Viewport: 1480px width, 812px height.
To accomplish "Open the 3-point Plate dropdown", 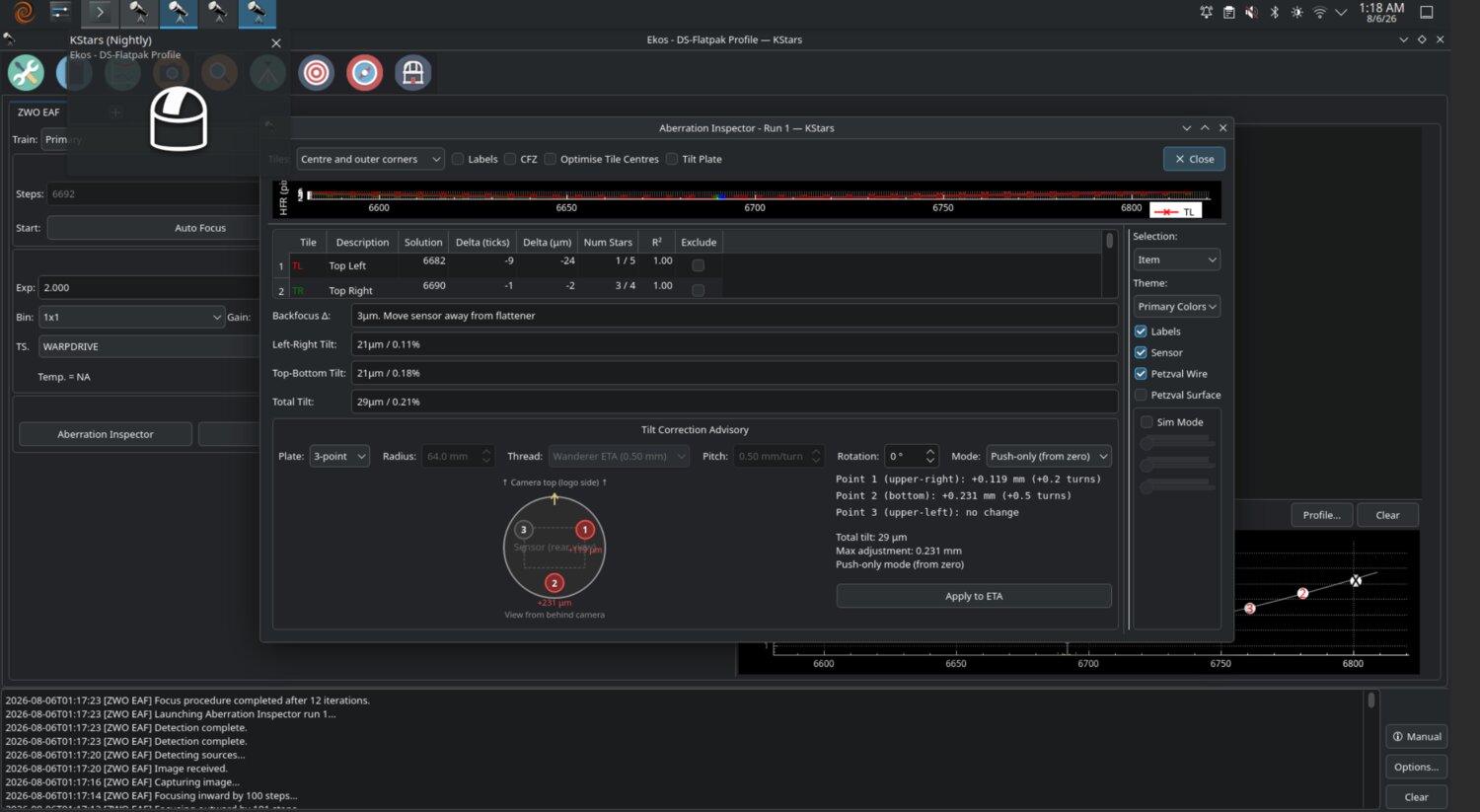I will (339, 456).
